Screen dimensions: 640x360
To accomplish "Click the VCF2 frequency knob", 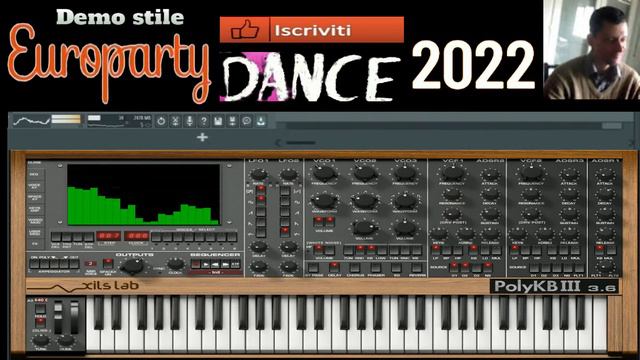I will [531, 173].
